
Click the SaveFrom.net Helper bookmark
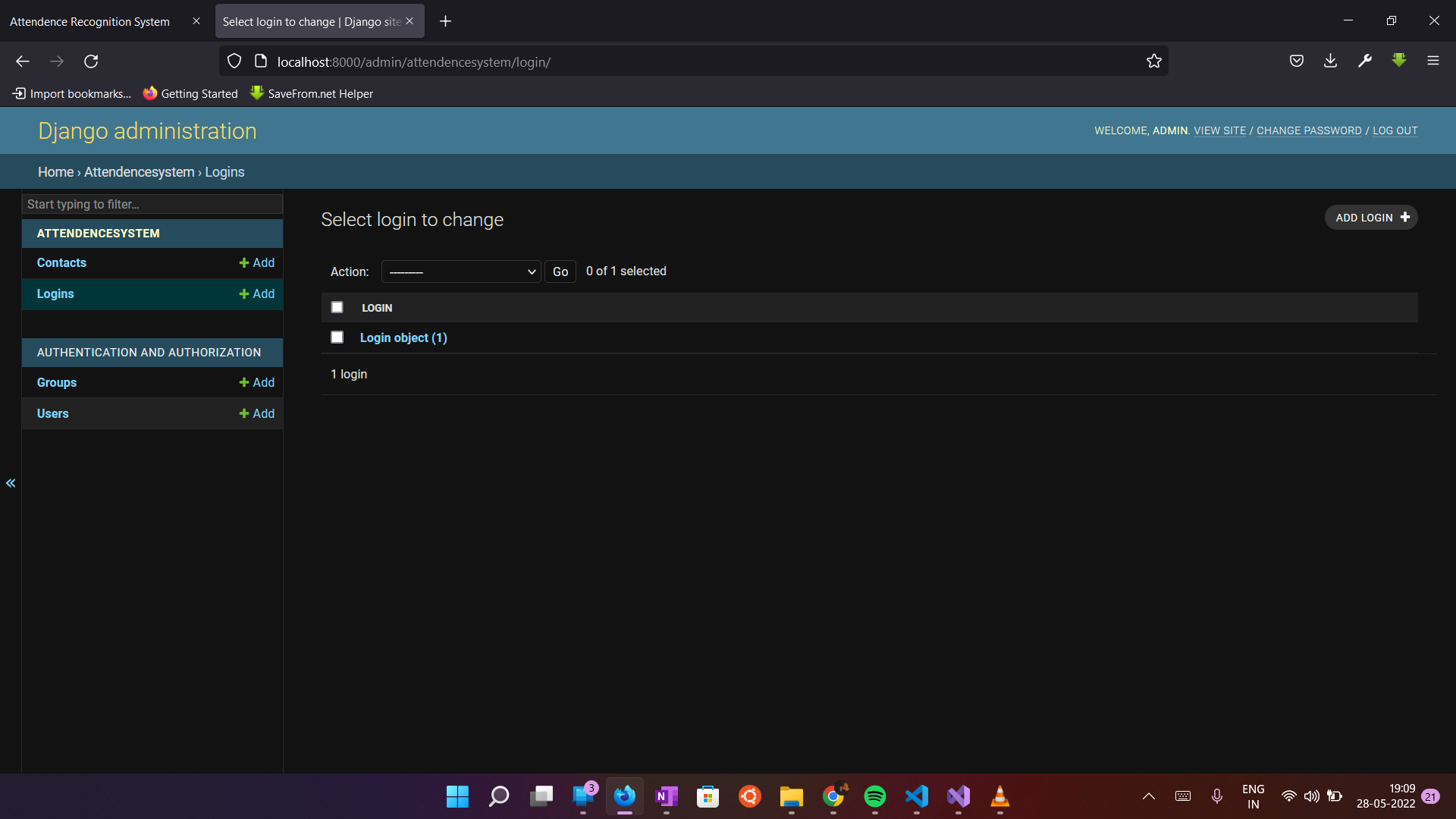[320, 93]
